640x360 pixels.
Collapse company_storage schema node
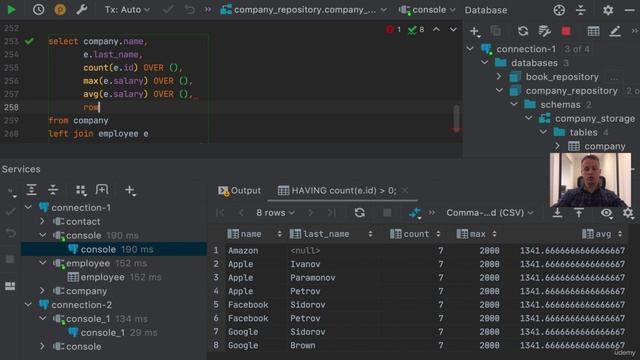click(529, 118)
